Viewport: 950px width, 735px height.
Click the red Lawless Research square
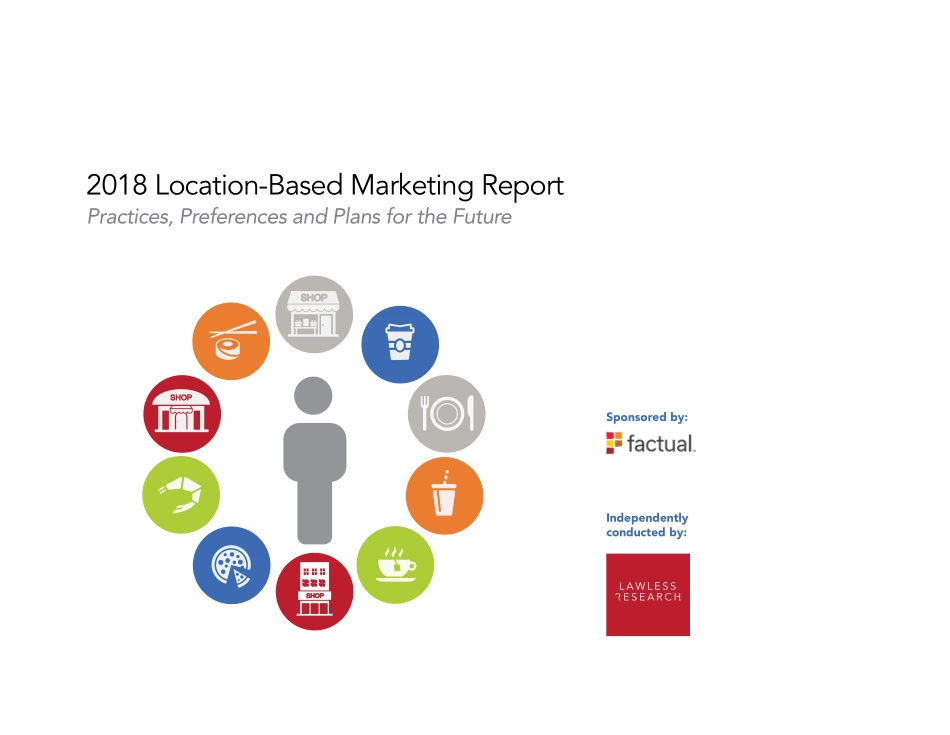click(647, 594)
